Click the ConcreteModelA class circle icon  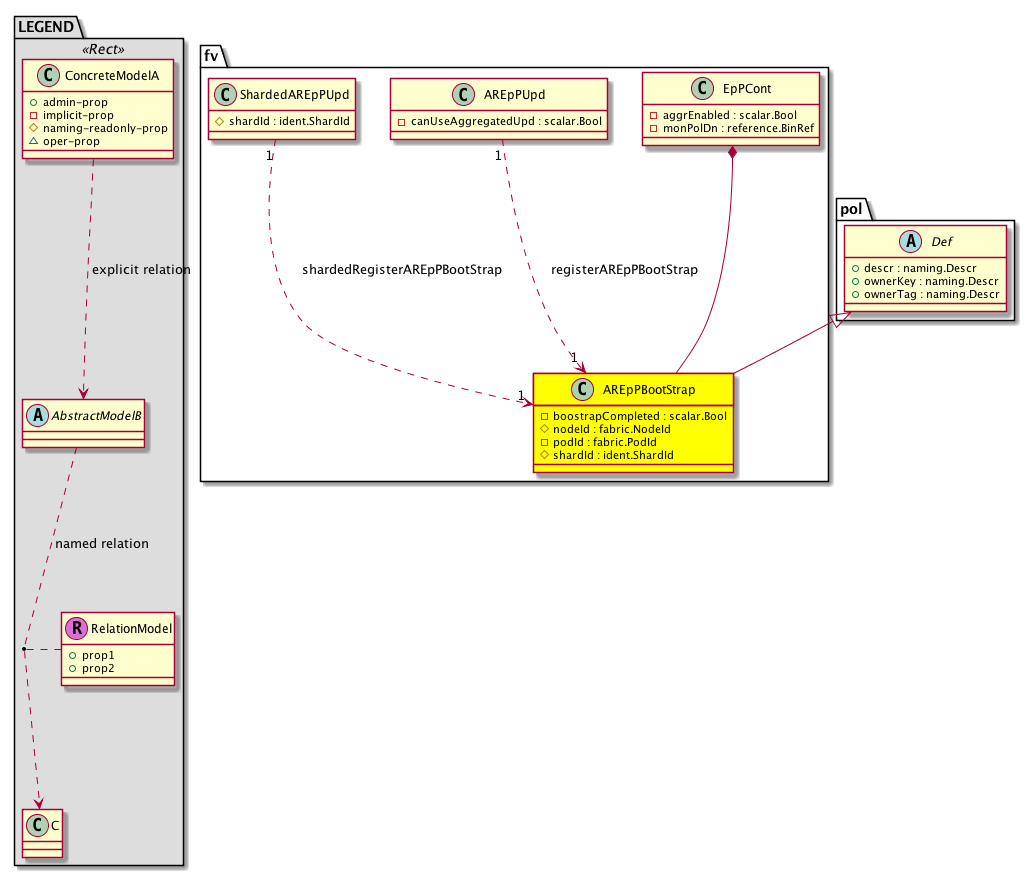[x=39, y=77]
